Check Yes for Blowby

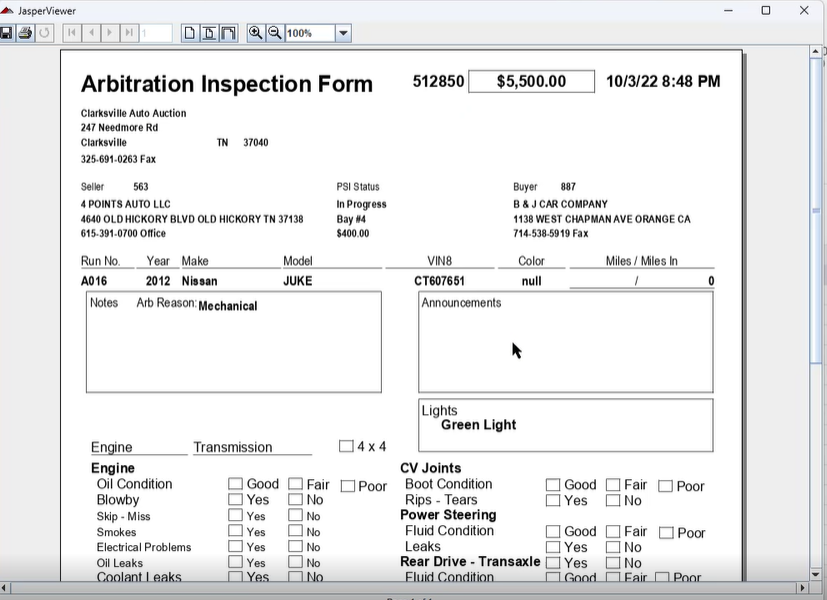tap(235, 500)
